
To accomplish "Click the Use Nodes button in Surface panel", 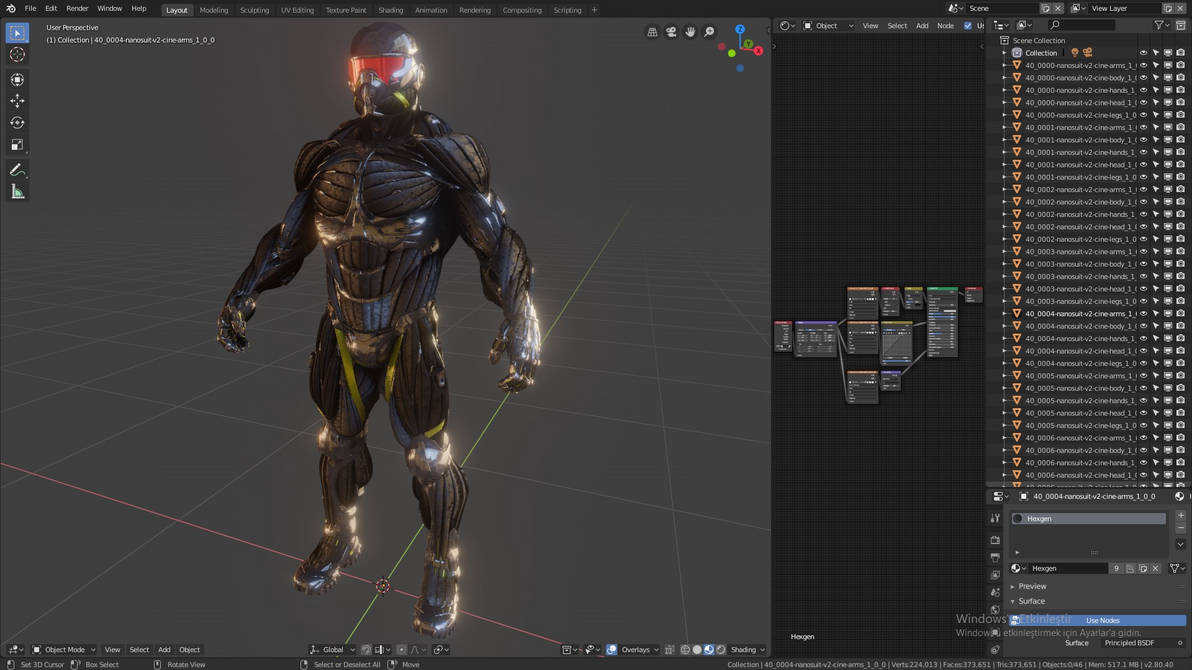I will tap(1102, 620).
